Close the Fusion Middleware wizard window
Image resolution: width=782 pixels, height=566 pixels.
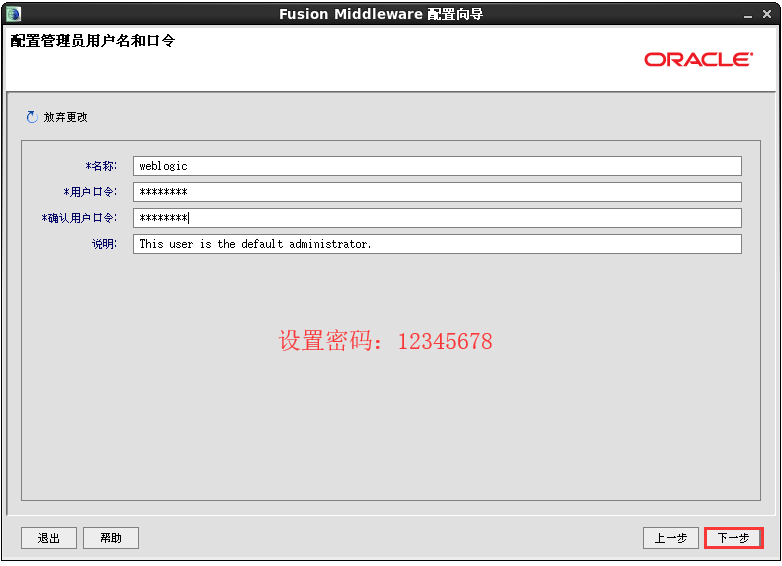[767, 14]
